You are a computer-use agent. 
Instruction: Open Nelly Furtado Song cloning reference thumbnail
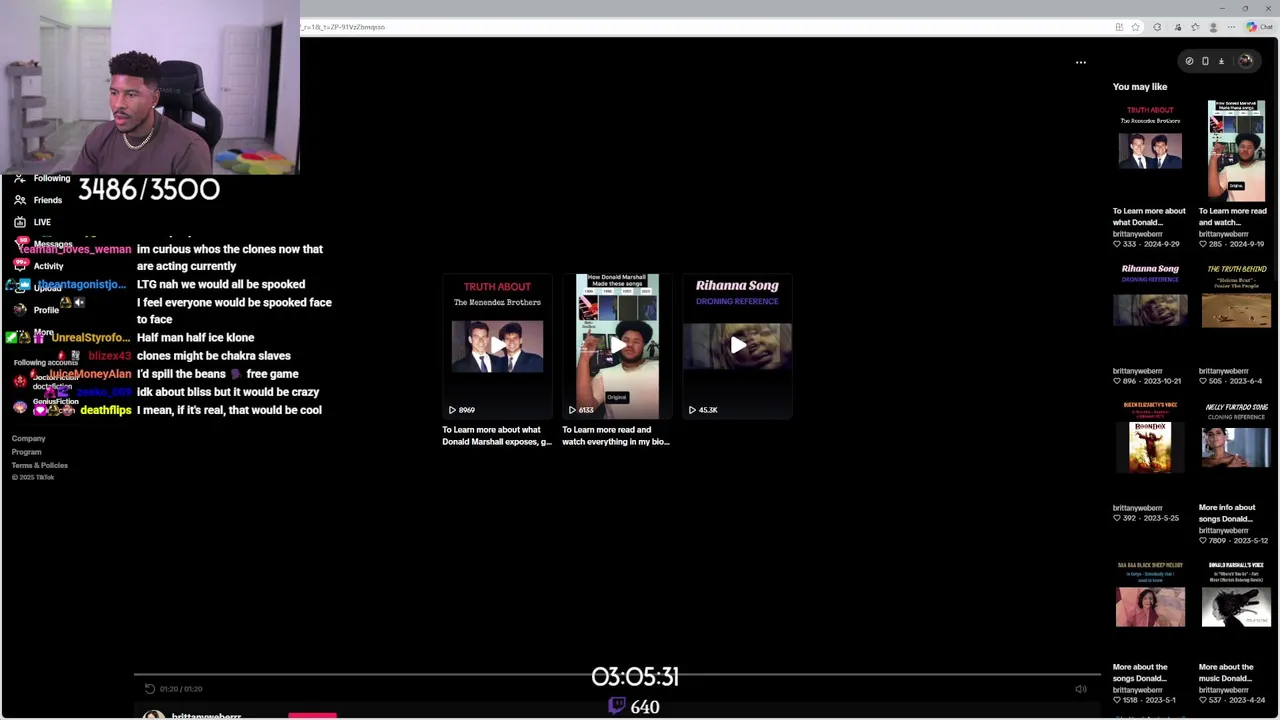pyautogui.click(x=1236, y=448)
